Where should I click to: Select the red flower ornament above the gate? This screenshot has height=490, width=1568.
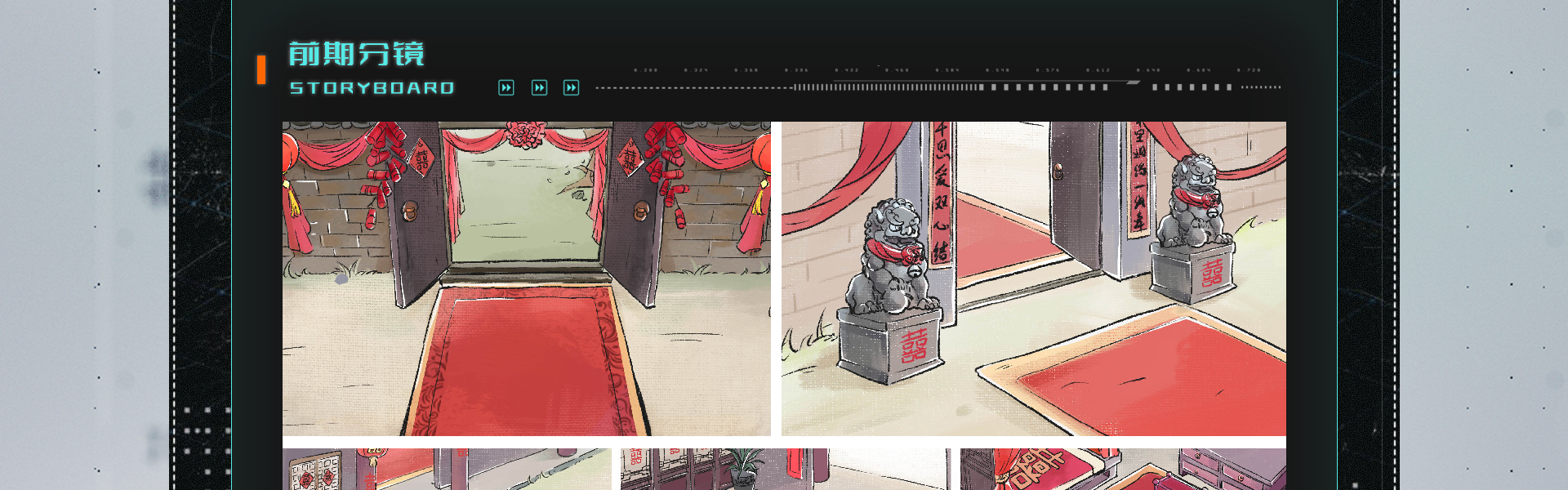pyautogui.click(x=526, y=132)
